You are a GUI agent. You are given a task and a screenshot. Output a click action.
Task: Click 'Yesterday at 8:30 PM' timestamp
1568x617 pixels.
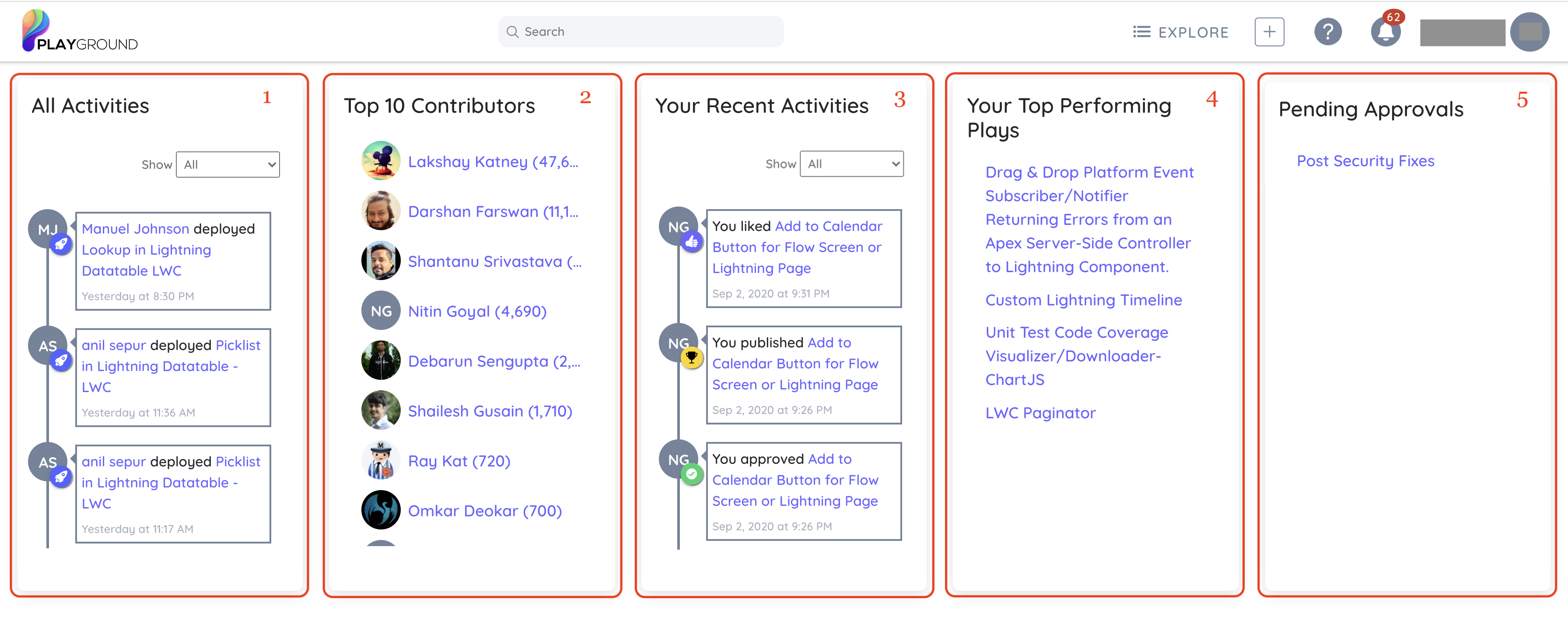click(137, 297)
